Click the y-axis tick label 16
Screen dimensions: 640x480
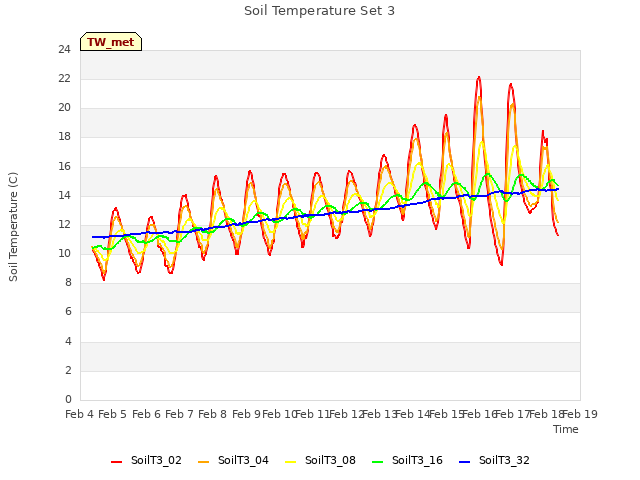point(64,167)
